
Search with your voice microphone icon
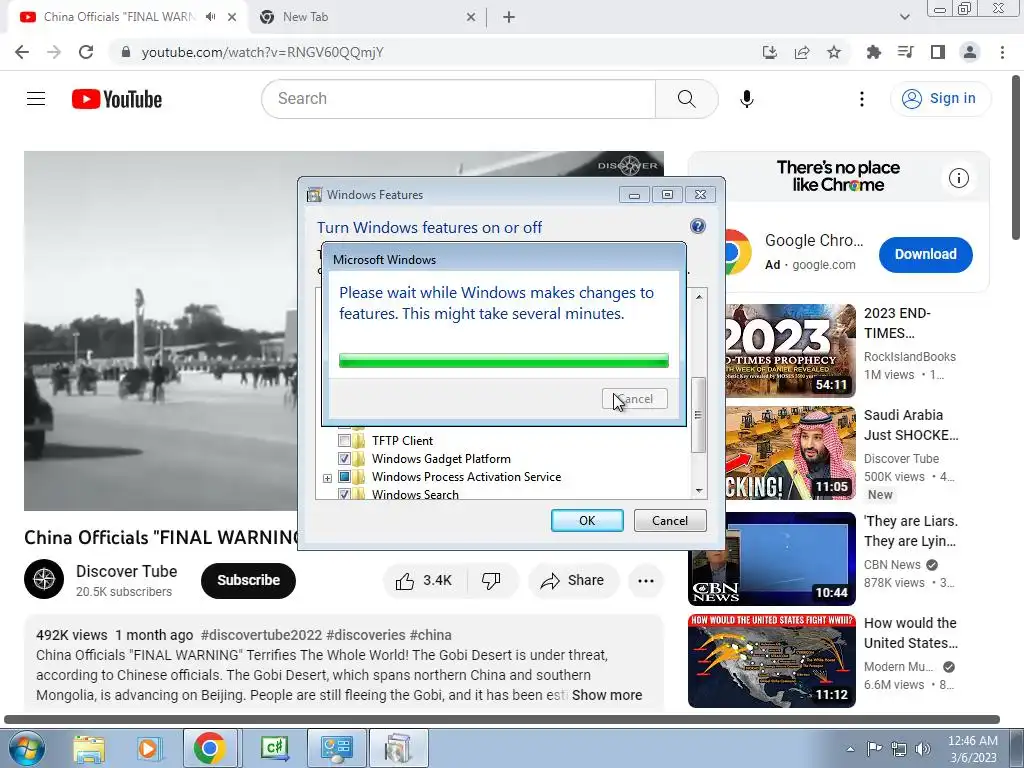click(747, 99)
